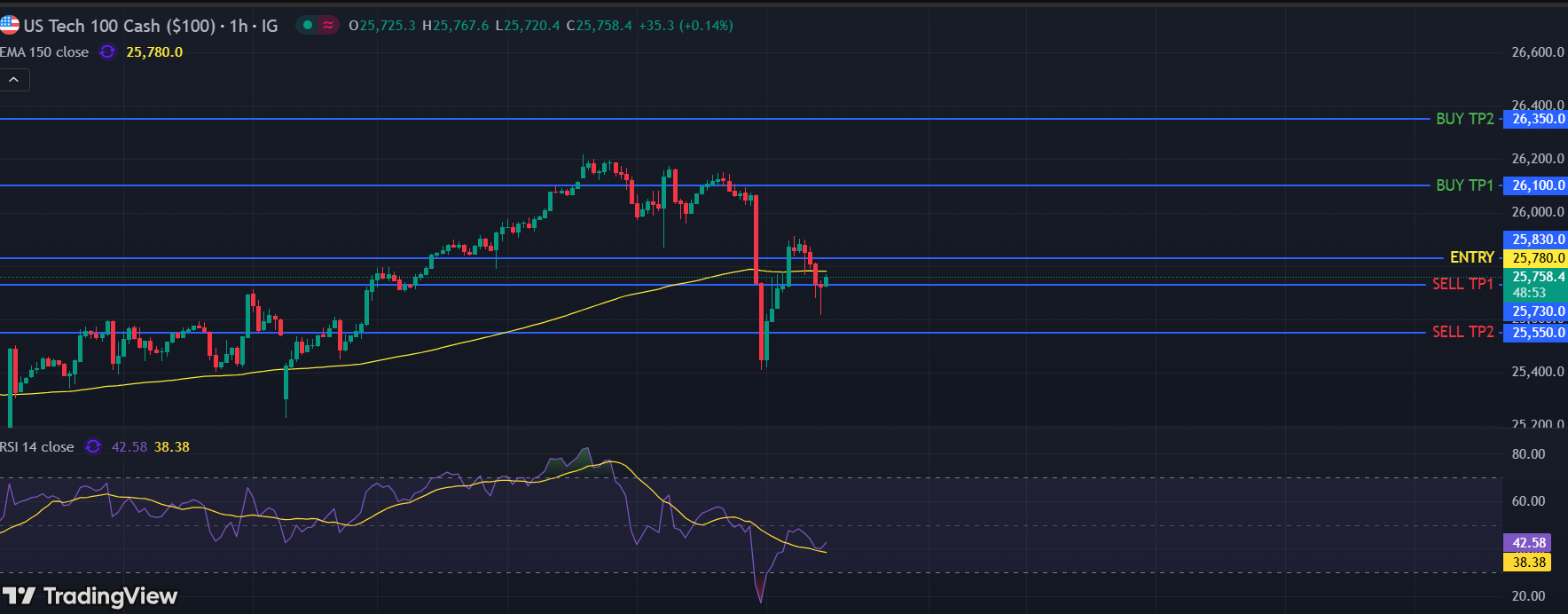This screenshot has width=1568, height=614.
Task: Click the yellow 38.38 RSI axis tag
Action: click(x=1527, y=562)
